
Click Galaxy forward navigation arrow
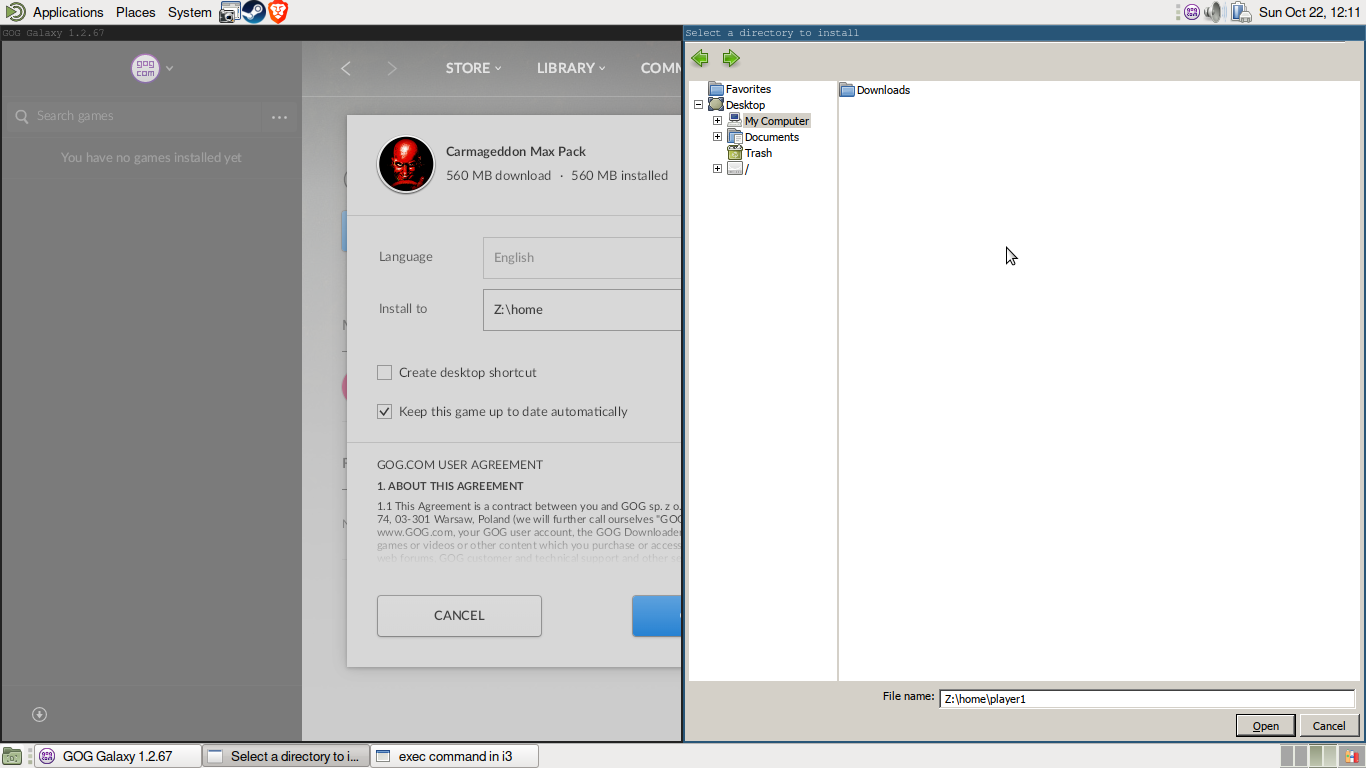(392, 68)
